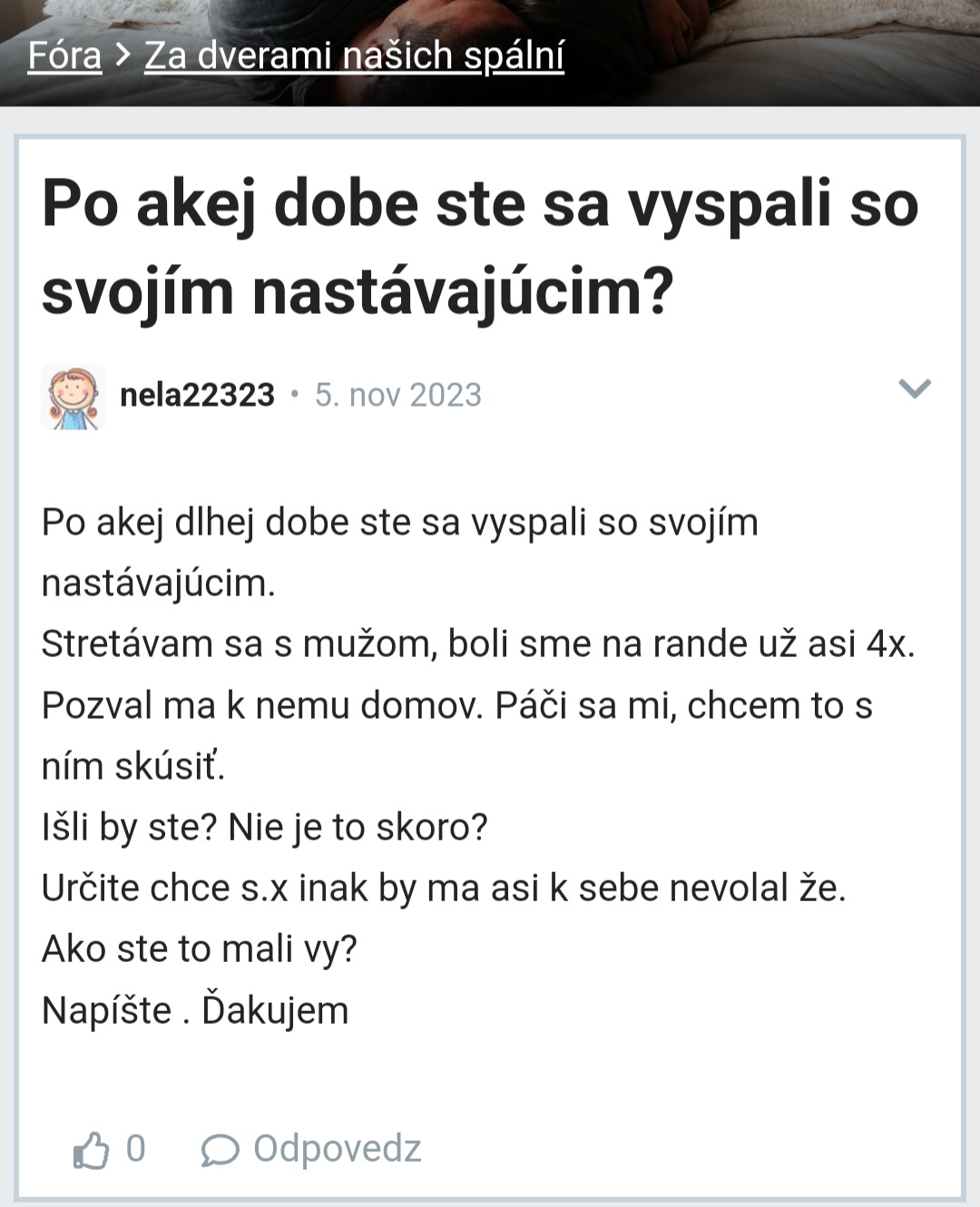The image size is (980, 1207).
Task: Click the post date "5. nov 2023"
Action: tap(397, 395)
